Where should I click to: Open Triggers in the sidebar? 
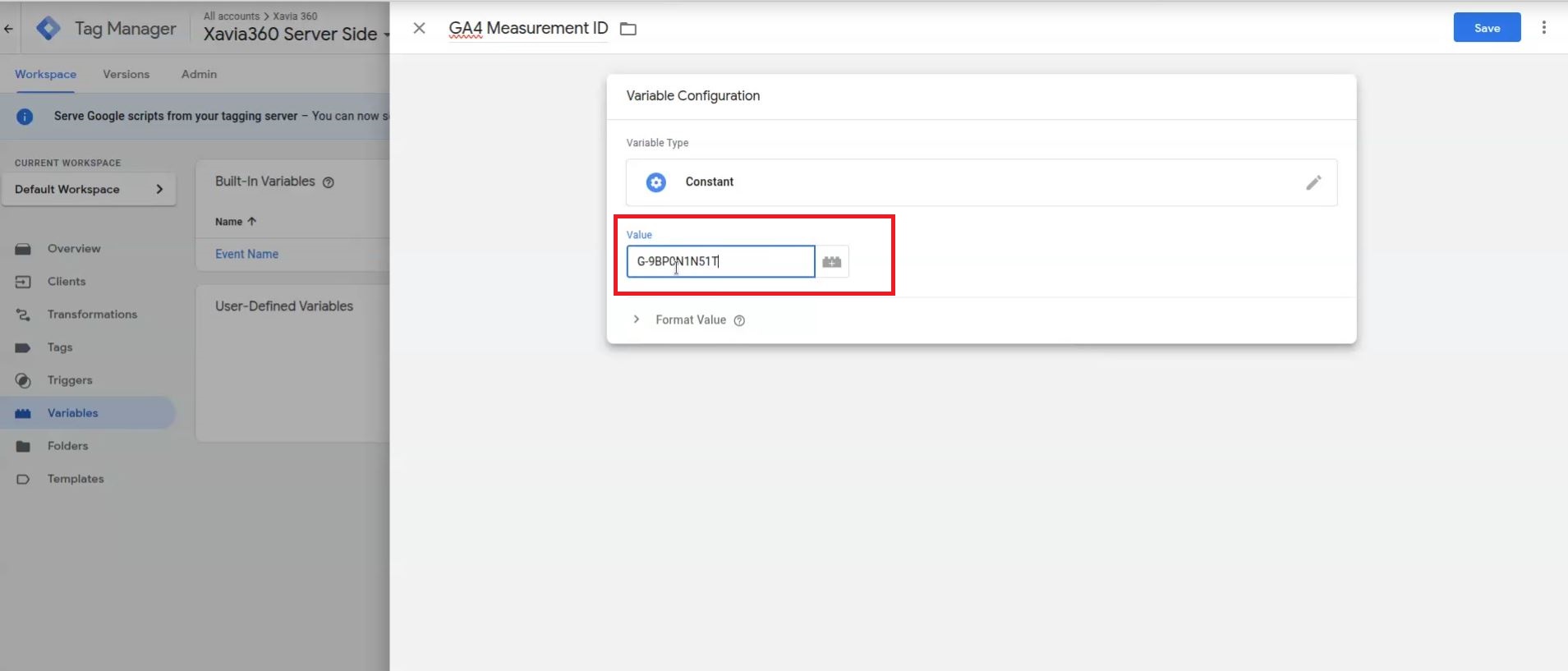(x=70, y=380)
